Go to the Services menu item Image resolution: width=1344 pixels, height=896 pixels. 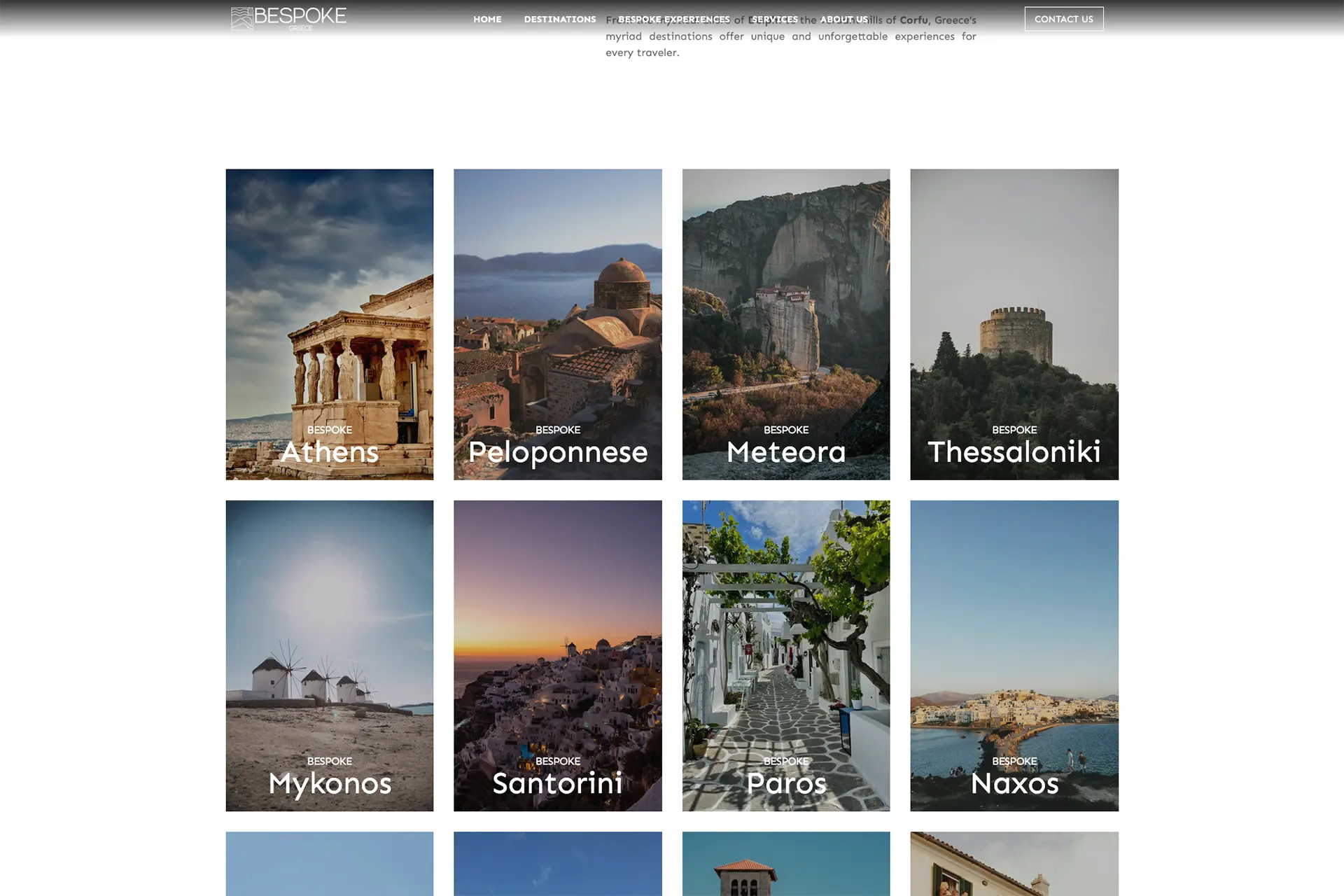(774, 20)
